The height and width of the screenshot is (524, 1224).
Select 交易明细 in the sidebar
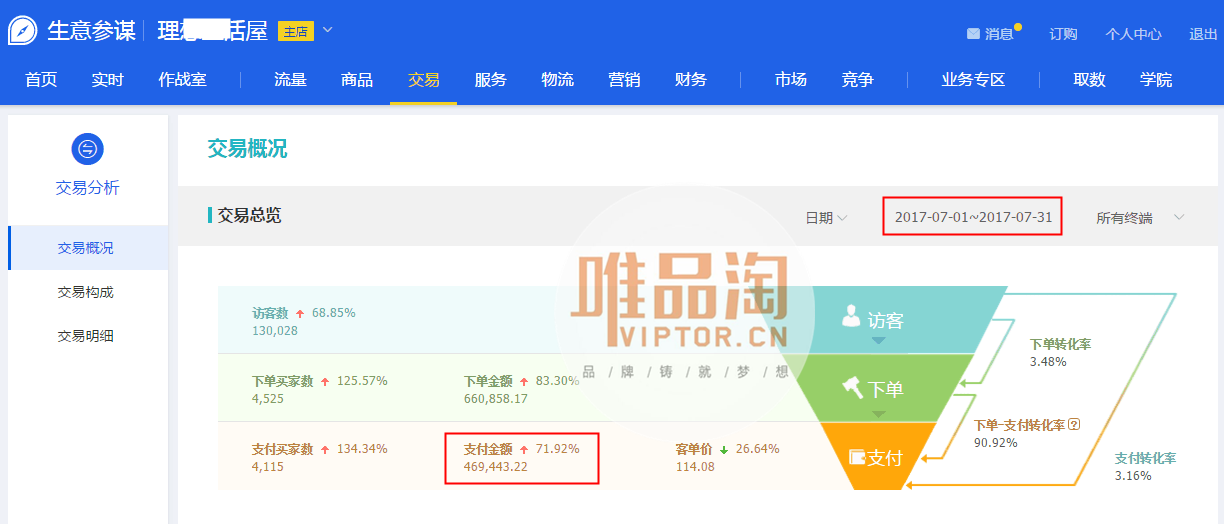point(87,336)
